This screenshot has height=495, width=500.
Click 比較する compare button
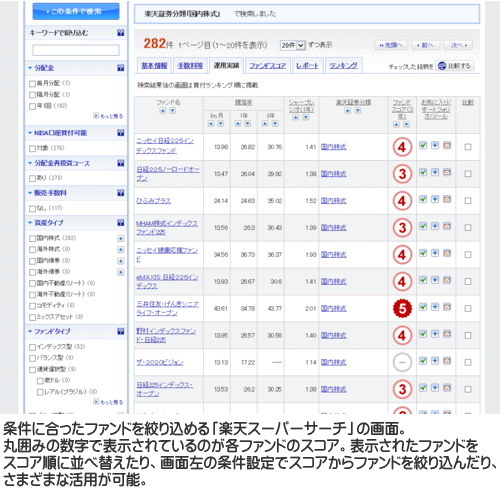455,66
